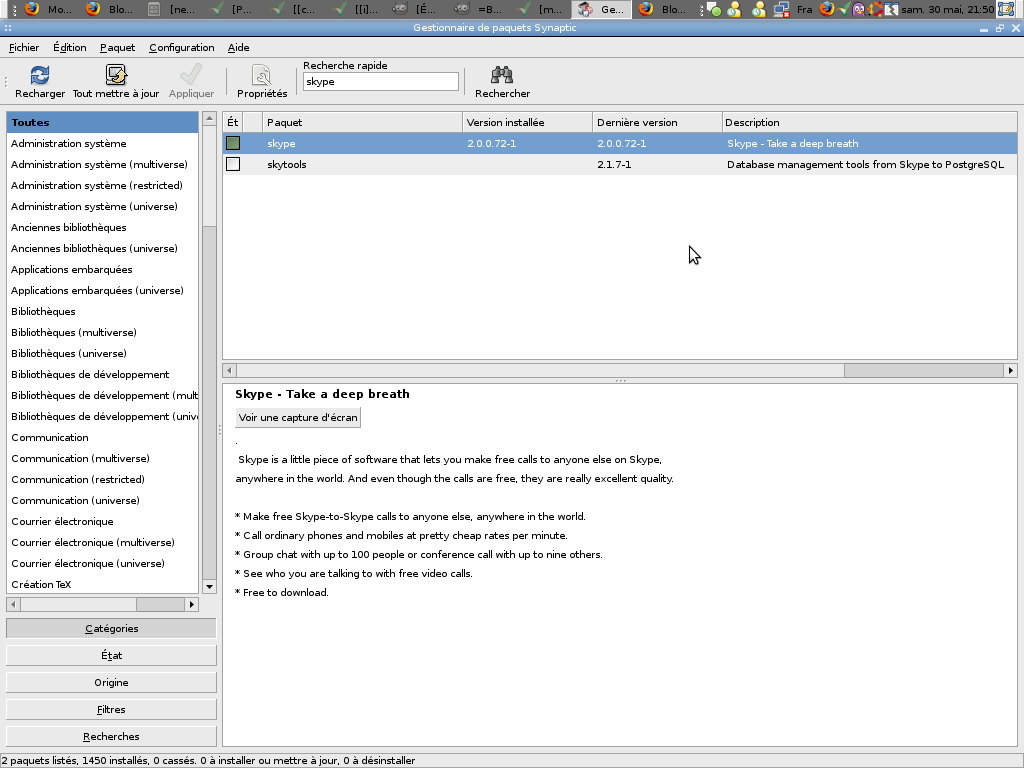Image resolution: width=1024 pixels, height=768 pixels.
Task: Select the Communication (multiverse) category
Action: [103, 458]
